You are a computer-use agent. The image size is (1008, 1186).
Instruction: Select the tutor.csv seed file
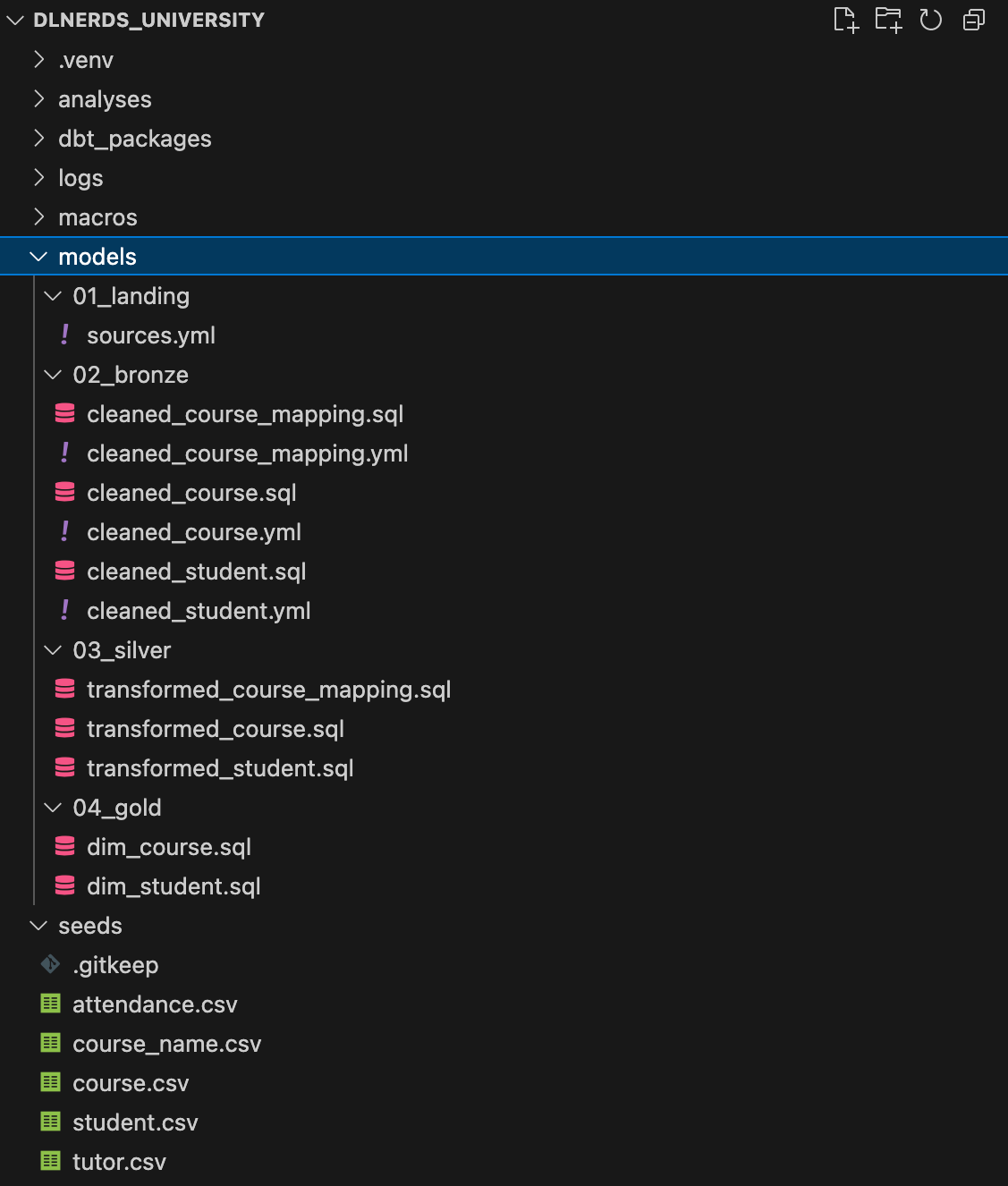pos(119,1162)
